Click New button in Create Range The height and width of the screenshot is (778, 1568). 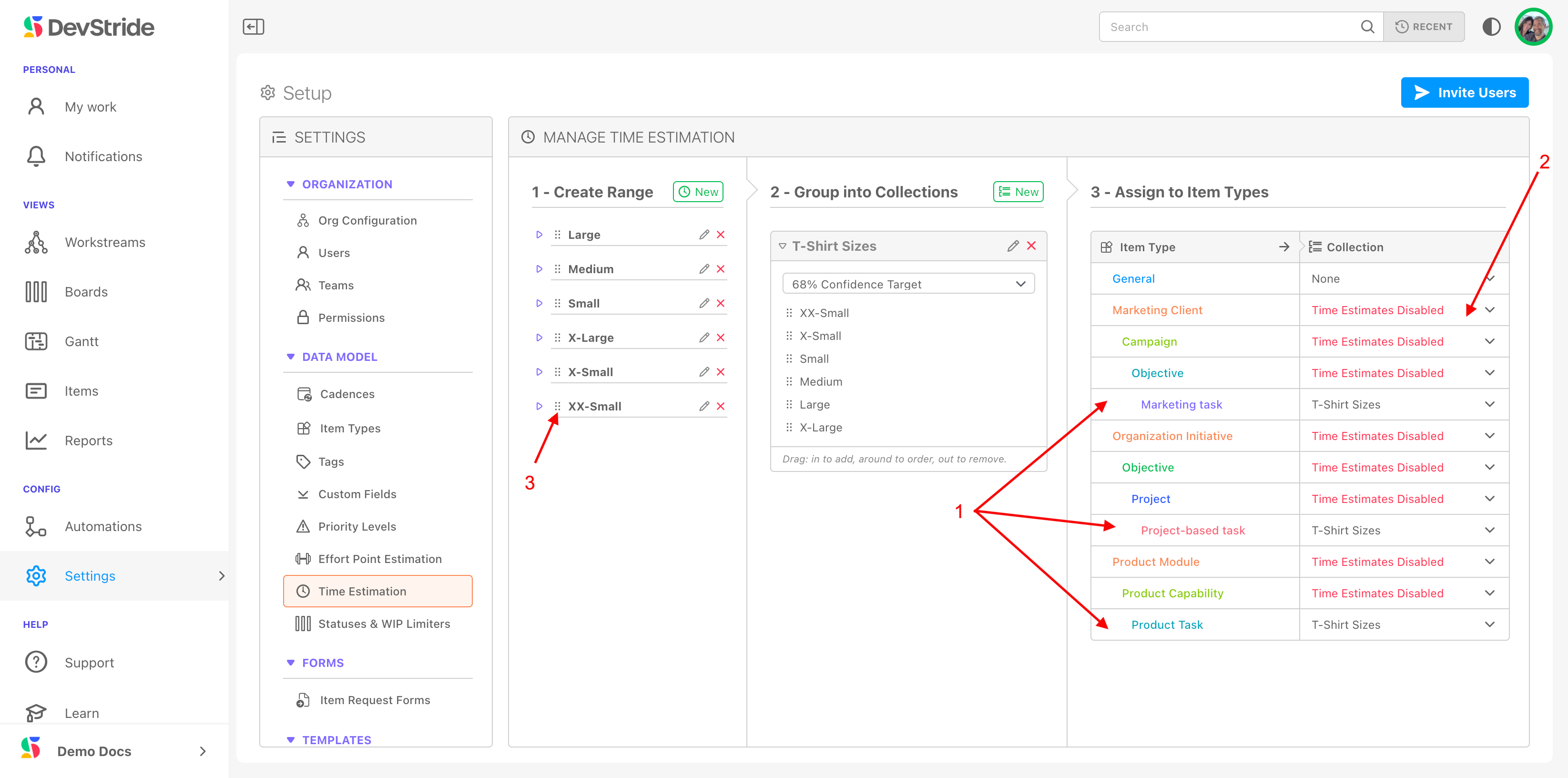[698, 192]
